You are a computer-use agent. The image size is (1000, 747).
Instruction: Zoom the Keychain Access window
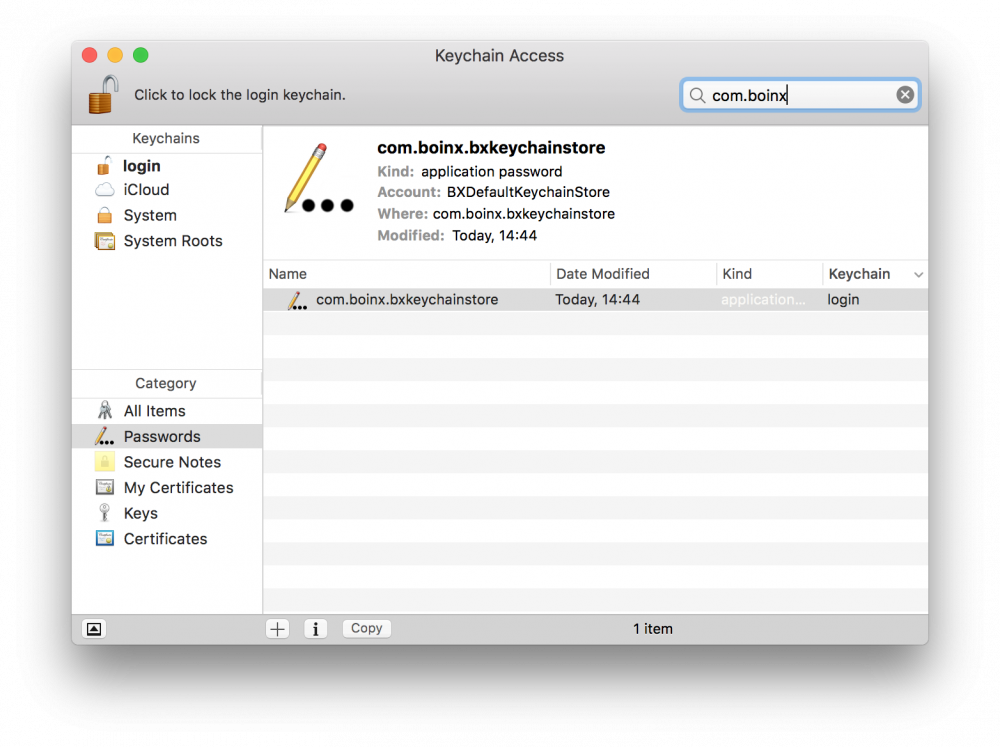point(141,55)
